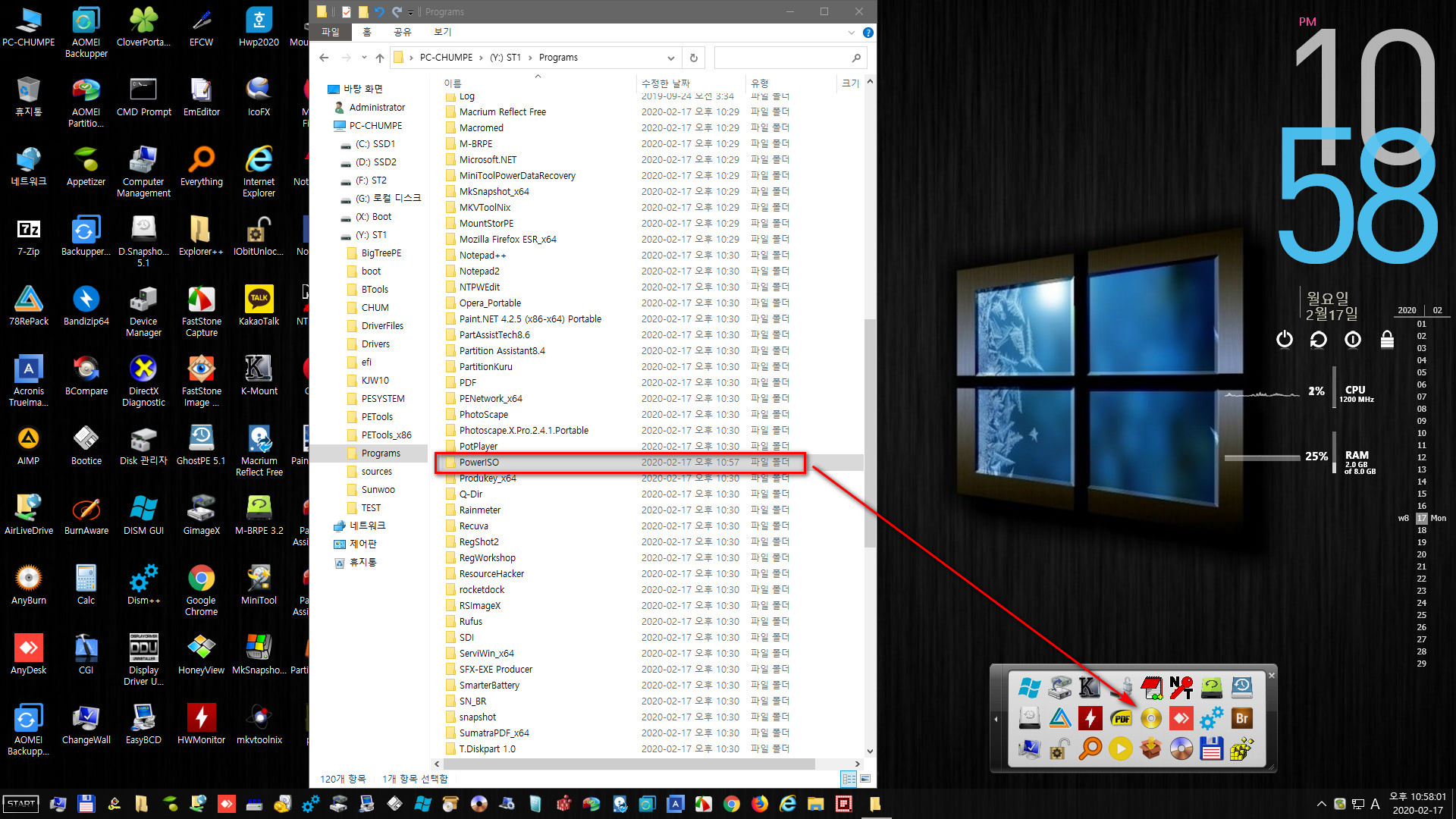This screenshot has width=1456, height=819.
Task: Open the K-Mount icon in the dock
Action: (x=1090, y=688)
